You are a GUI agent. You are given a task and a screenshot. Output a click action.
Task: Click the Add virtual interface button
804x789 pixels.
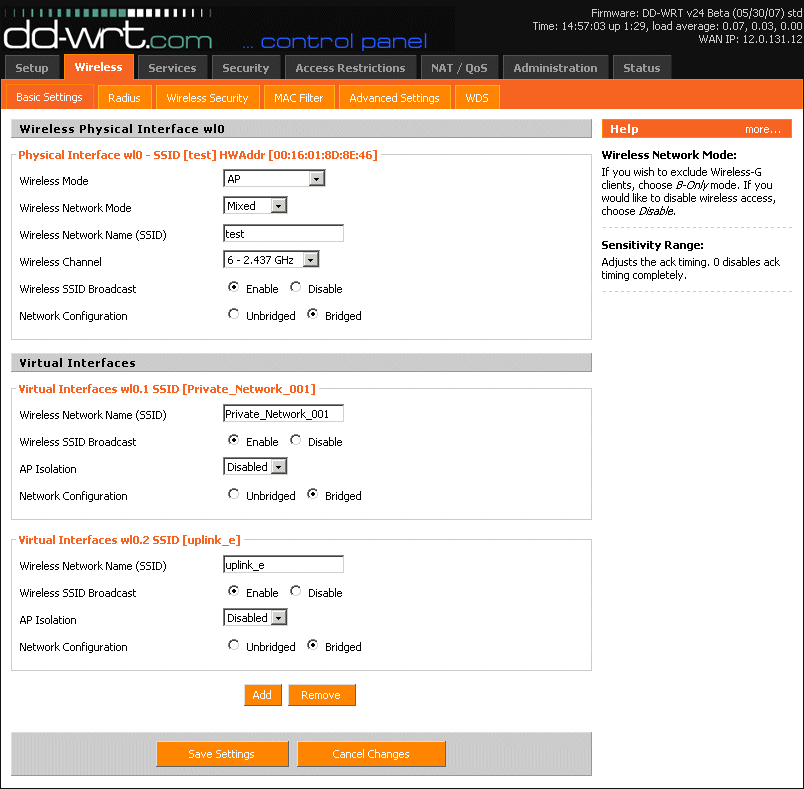point(262,695)
